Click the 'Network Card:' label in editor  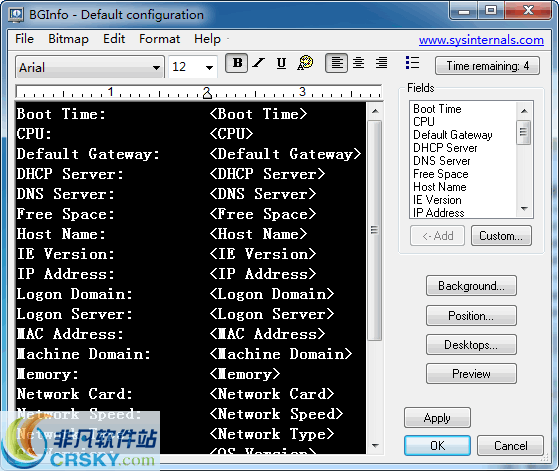pos(75,394)
